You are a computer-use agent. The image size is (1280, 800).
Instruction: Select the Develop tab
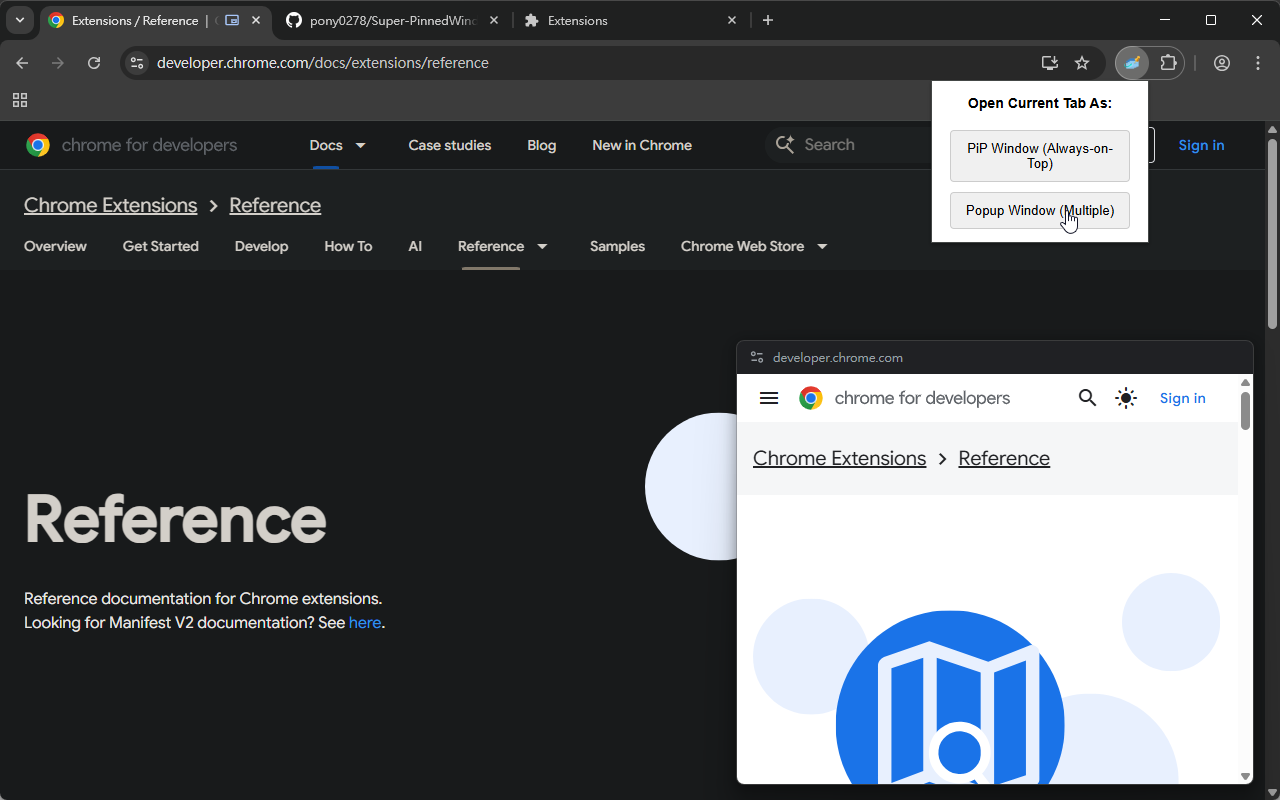[x=261, y=246]
